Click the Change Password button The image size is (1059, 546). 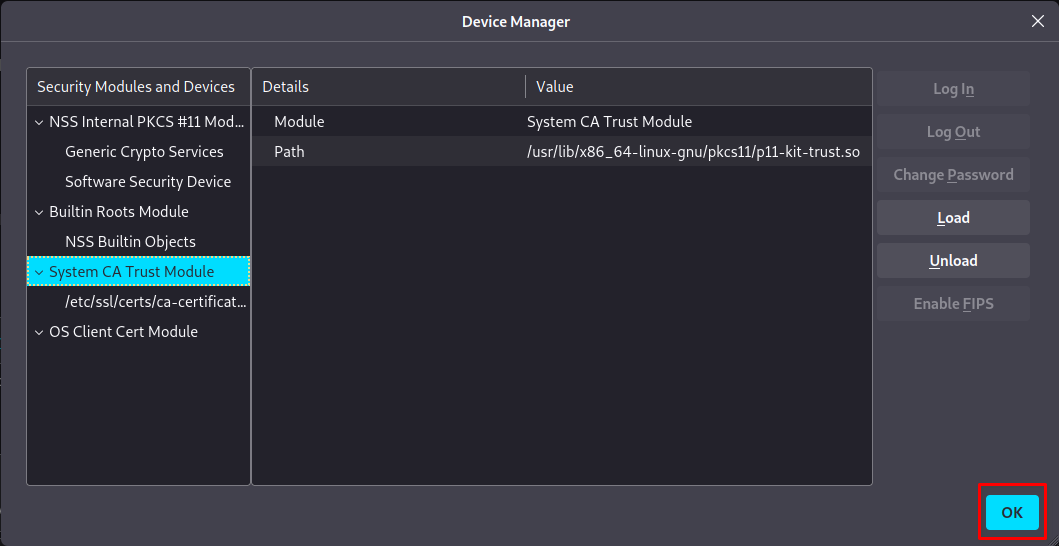pos(953,175)
